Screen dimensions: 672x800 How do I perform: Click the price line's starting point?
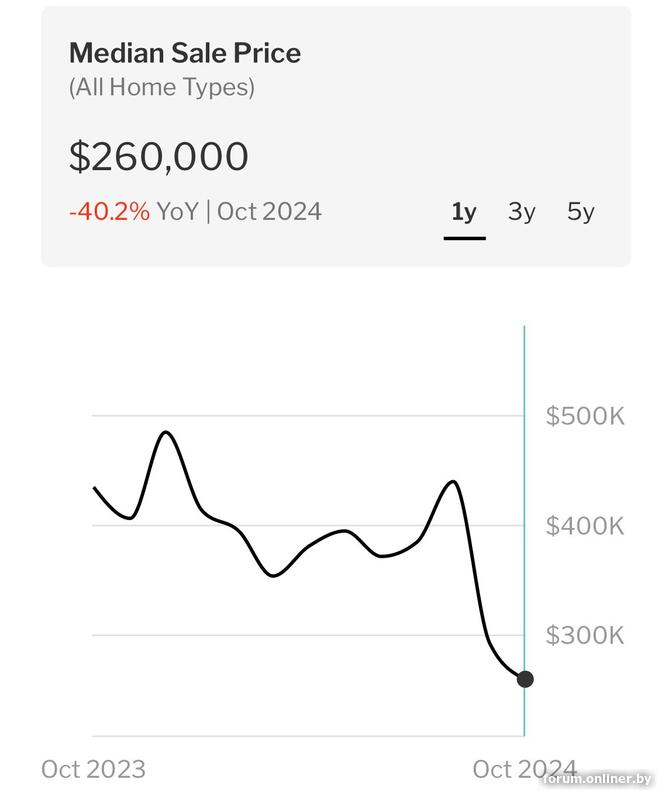[x=94, y=488]
